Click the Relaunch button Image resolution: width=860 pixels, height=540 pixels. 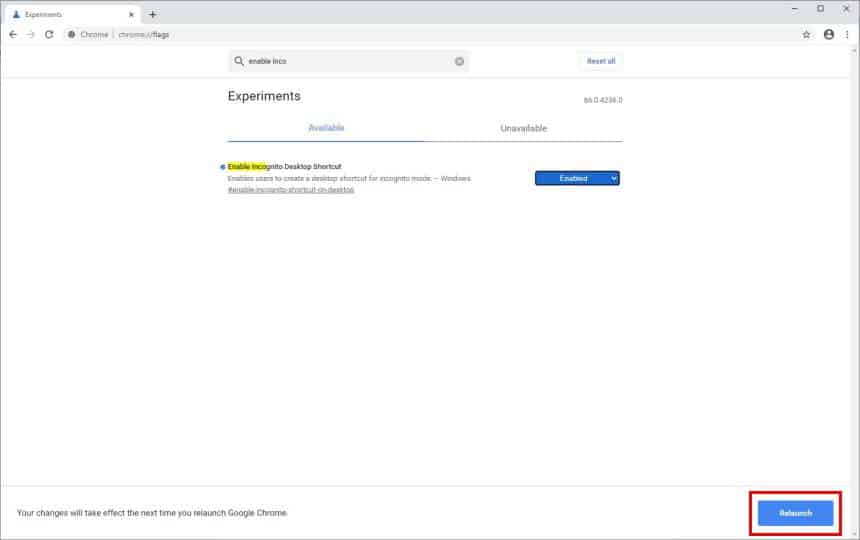tap(795, 513)
